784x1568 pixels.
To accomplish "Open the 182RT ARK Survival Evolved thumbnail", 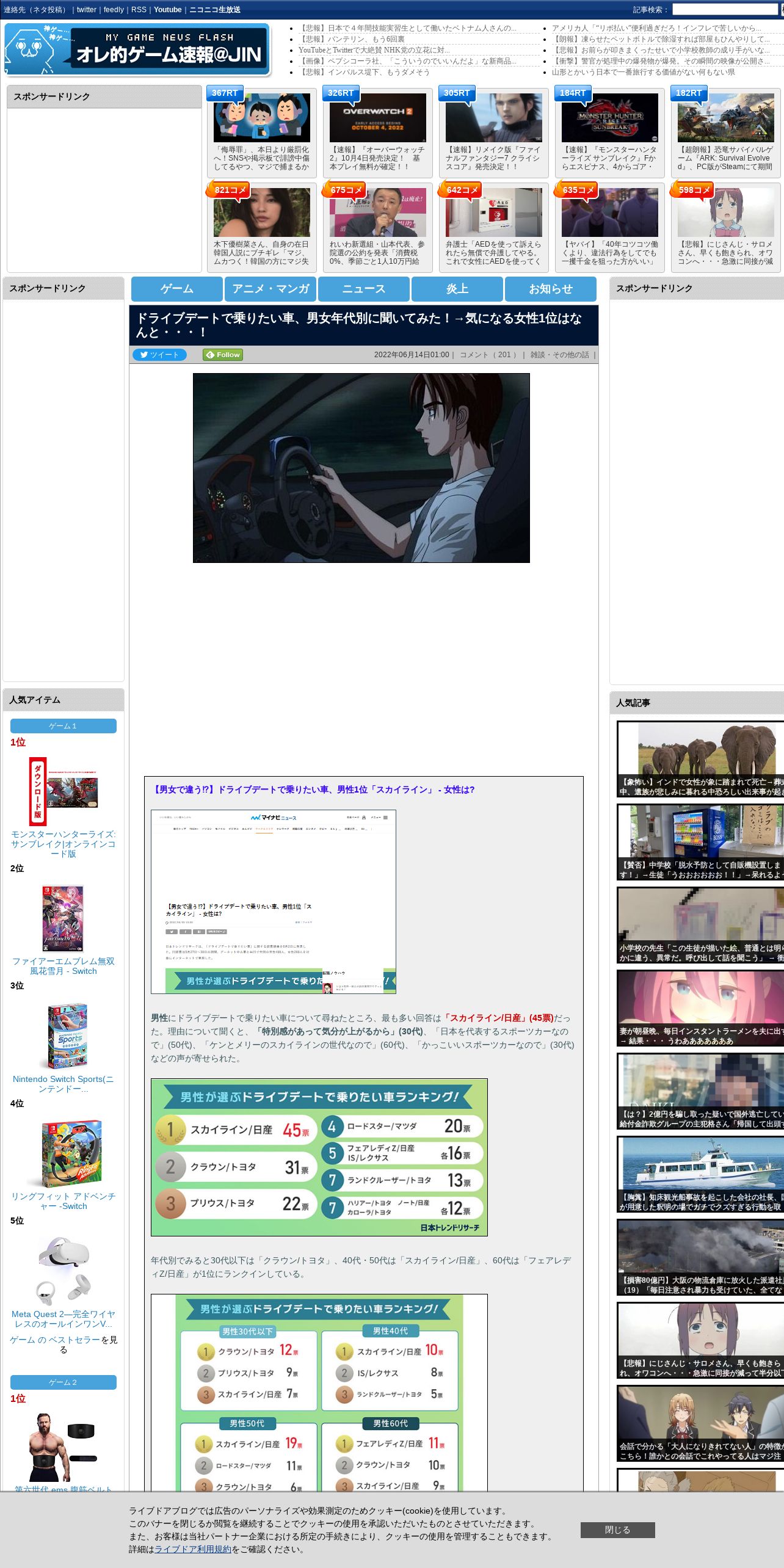I will click(x=726, y=118).
